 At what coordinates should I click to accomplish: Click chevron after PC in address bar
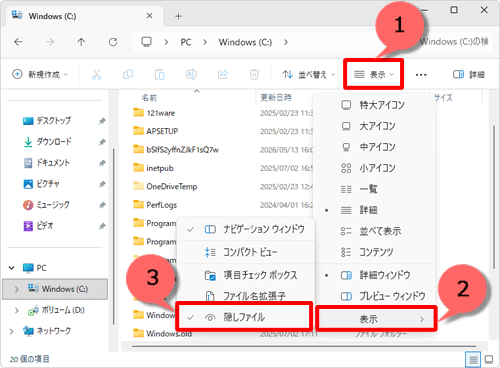click(x=205, y=42)
